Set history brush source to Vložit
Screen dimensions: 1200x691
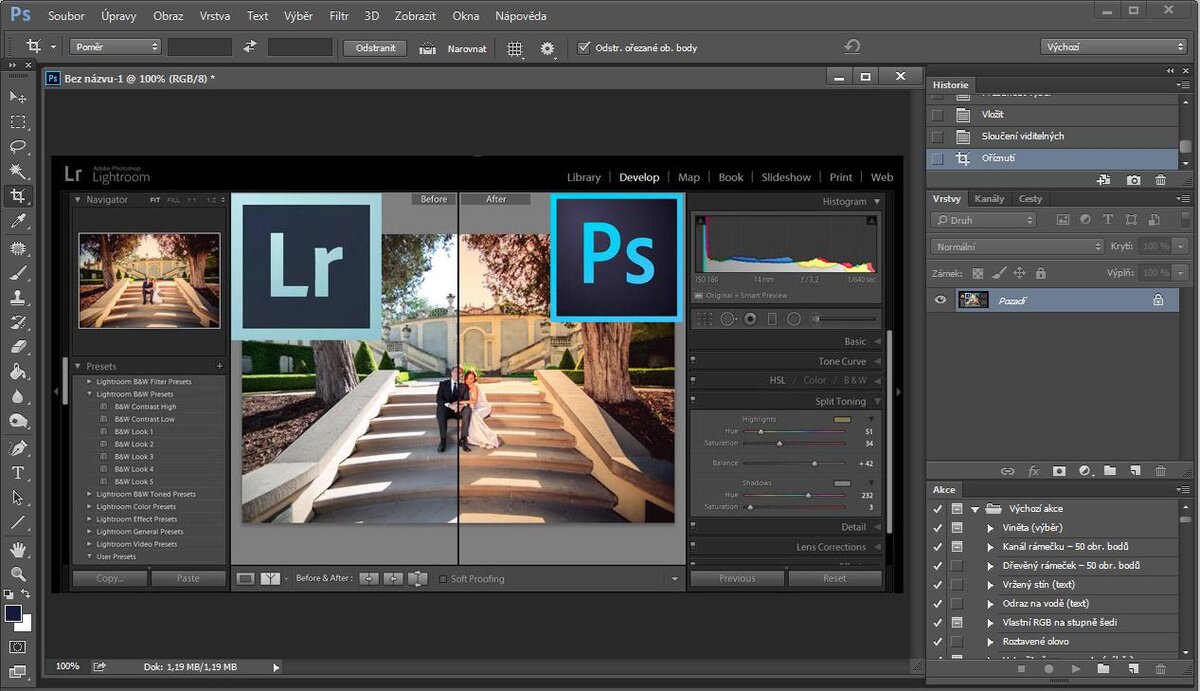point(937,114)
